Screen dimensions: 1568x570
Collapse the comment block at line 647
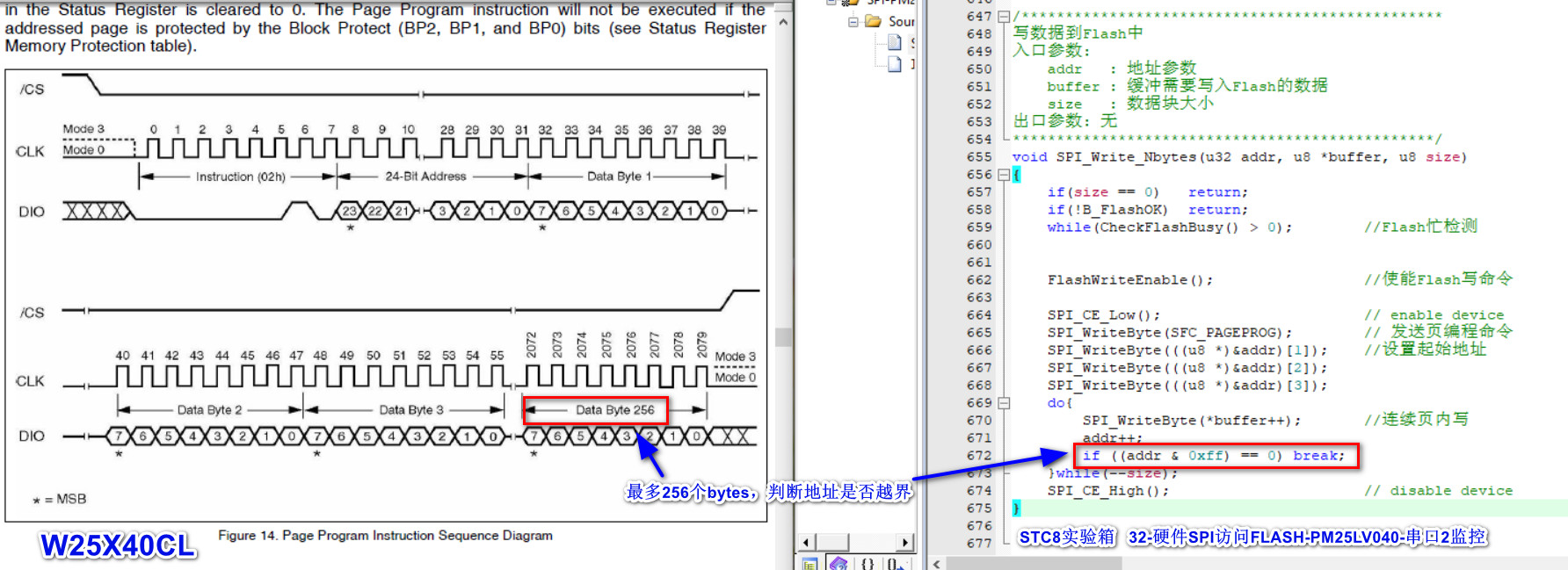[x=1004, y=16]
